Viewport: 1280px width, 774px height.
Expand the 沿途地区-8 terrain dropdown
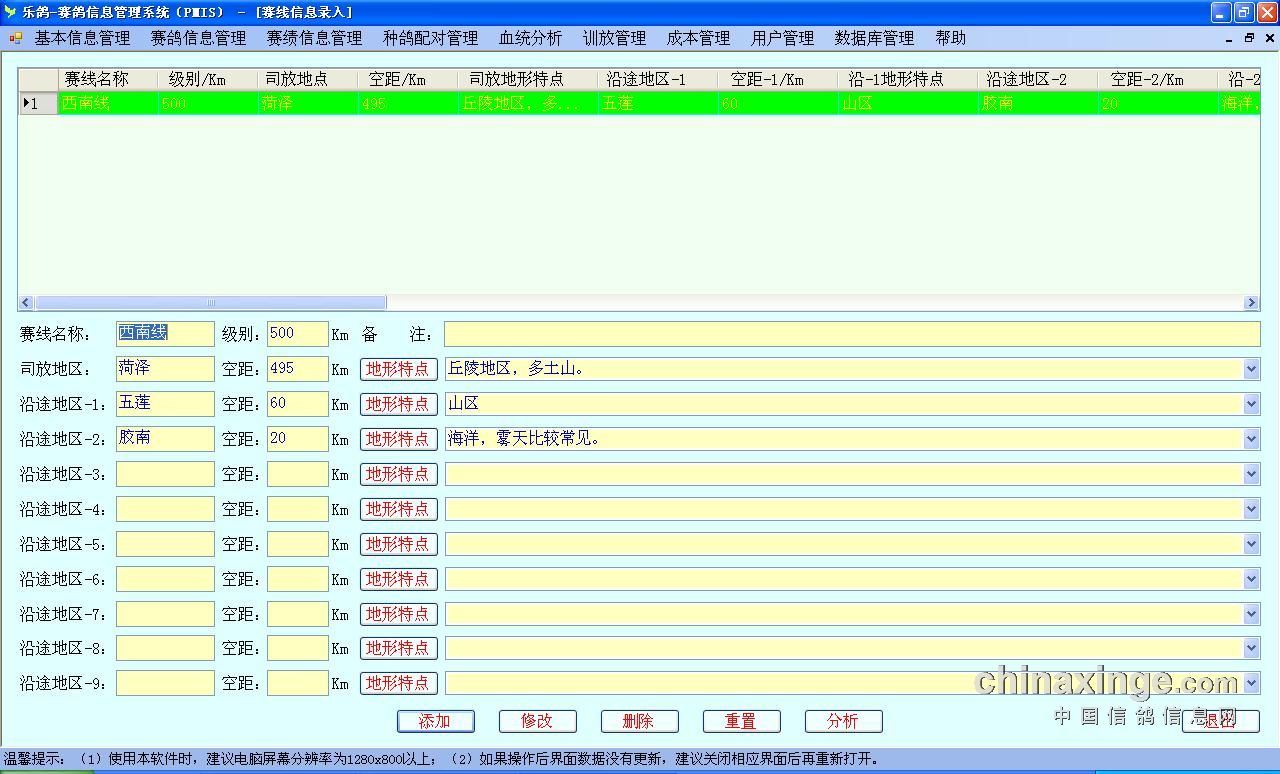pos(1251,648)
